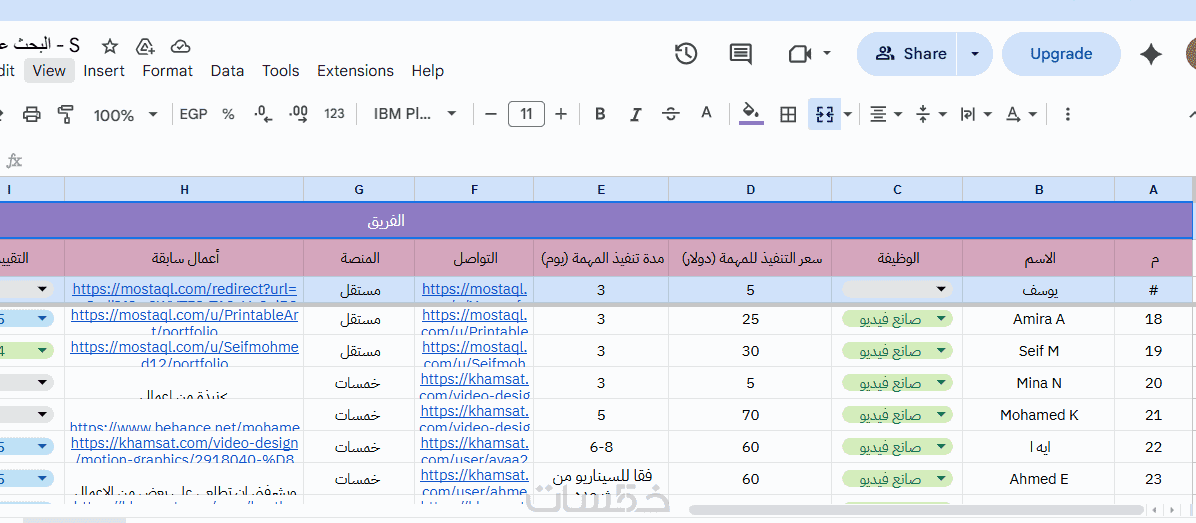
Task: Apply strikethrough formatting
Action: (671, 114)
